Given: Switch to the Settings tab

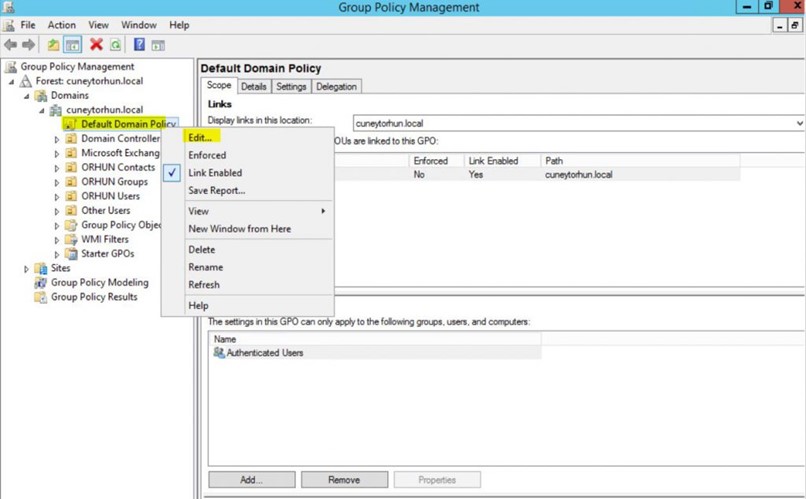Looking at the screenshot, I should click(291, 87).
